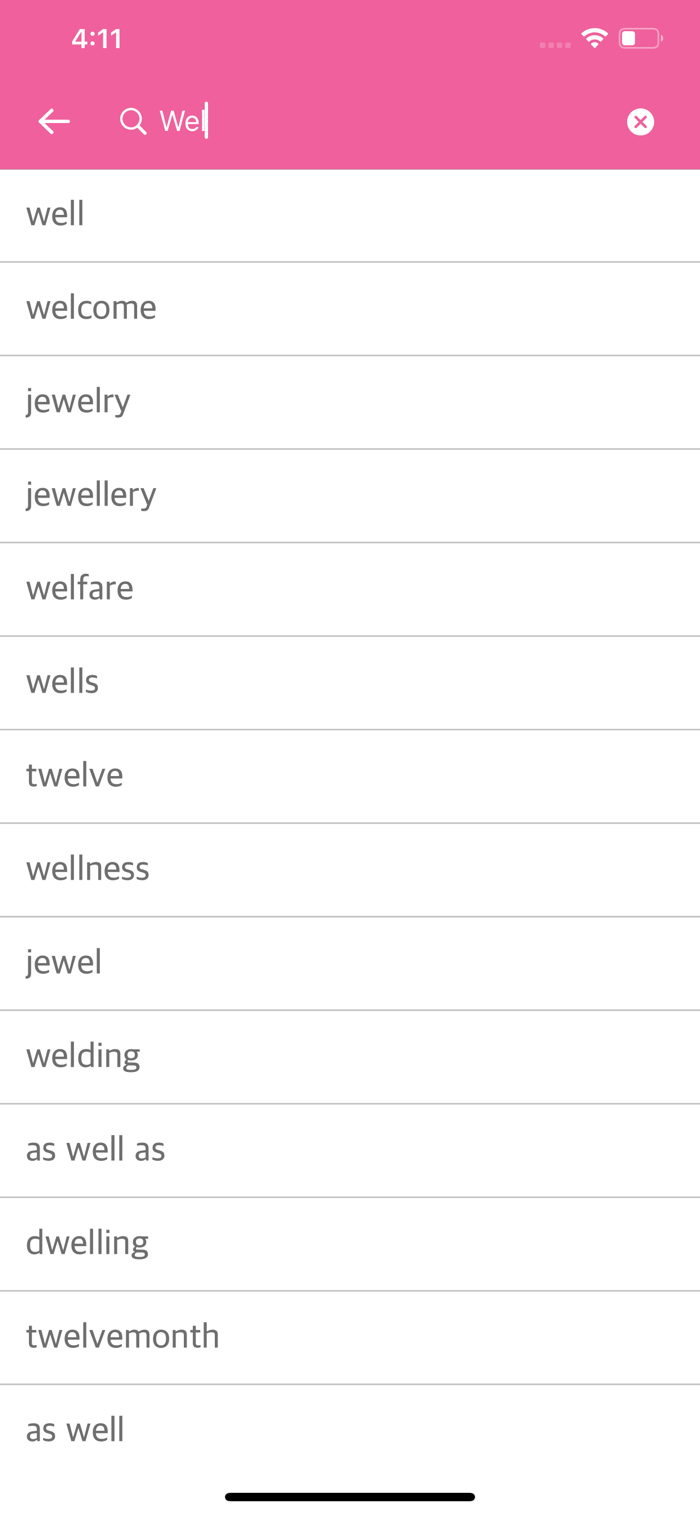Image resolution: width=700 pixels, height=1515 pixels.
Task: Select the "as well as" phrase
Action: 350,1150
